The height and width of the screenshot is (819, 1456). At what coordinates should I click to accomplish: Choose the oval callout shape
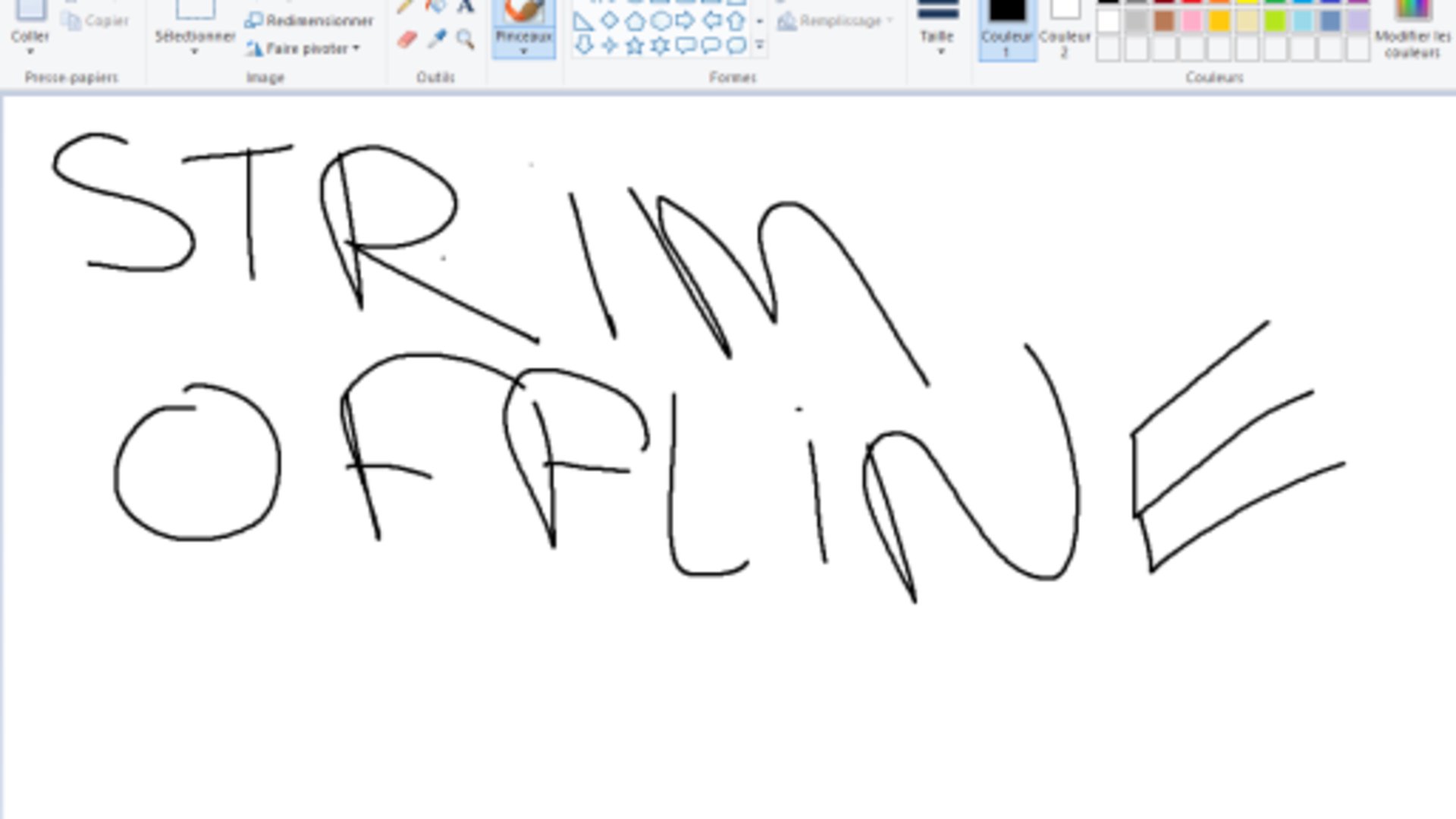711,46
